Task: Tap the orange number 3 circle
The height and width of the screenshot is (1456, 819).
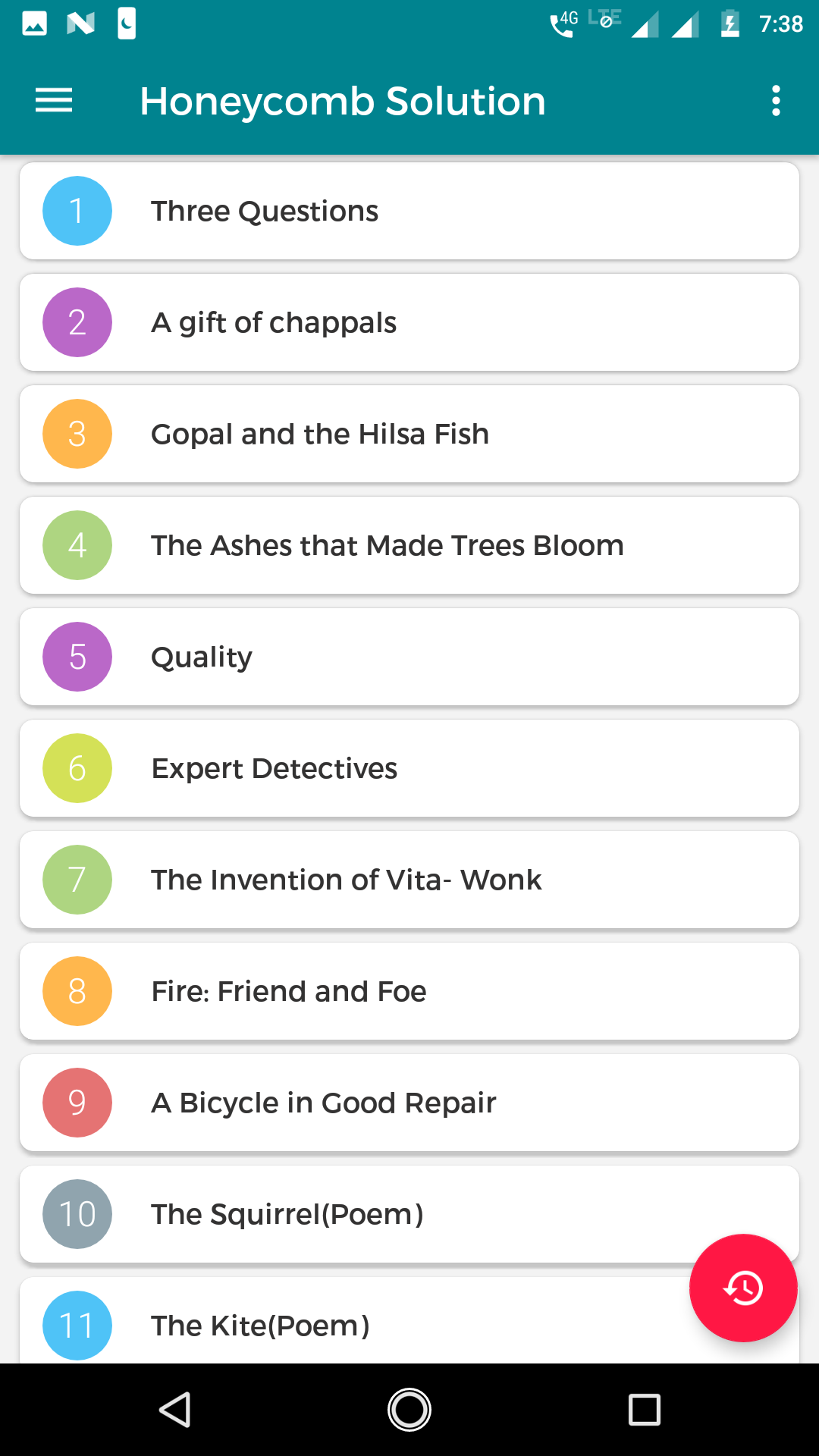Action: 77,434
